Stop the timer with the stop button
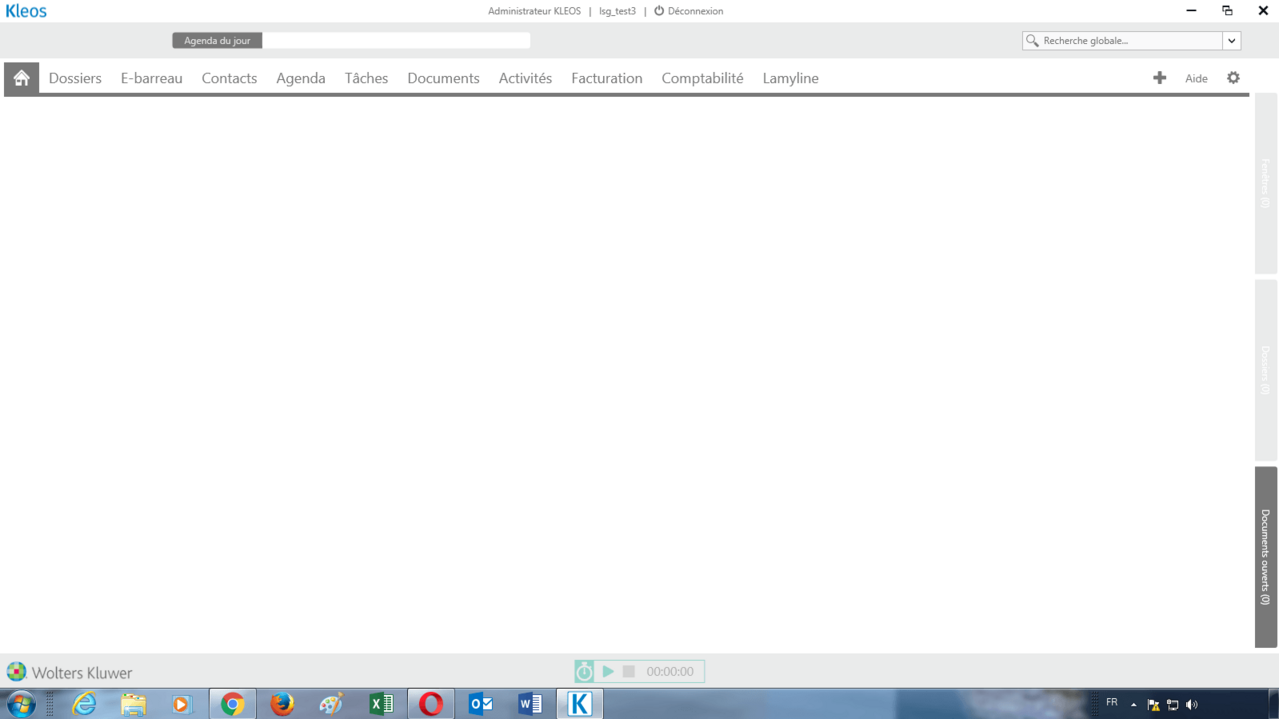1279x719 pixels. (x=629, y=672)
